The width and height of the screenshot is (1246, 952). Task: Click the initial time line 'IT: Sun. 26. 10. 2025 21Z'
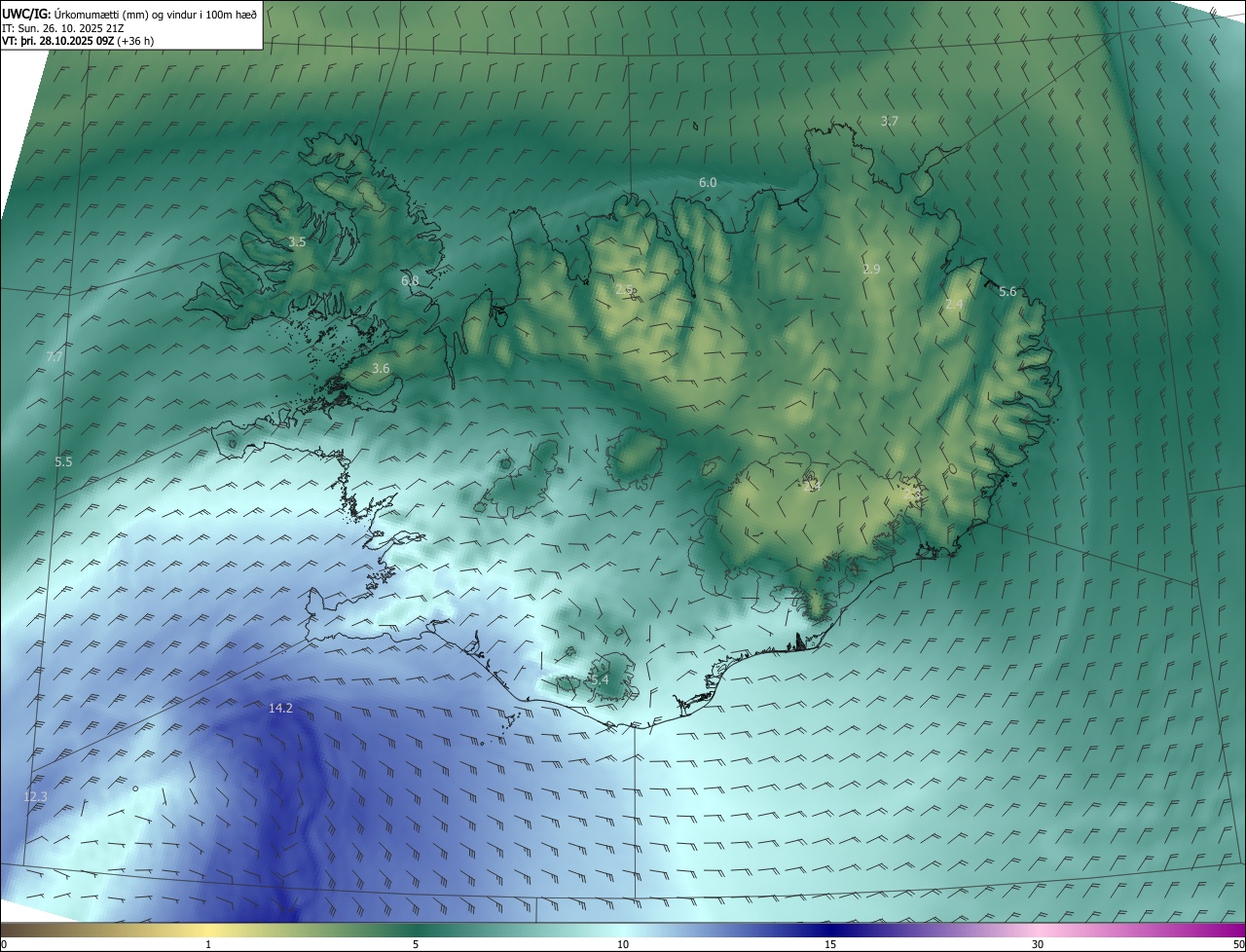pyautogui.click(x=64, y=27)
